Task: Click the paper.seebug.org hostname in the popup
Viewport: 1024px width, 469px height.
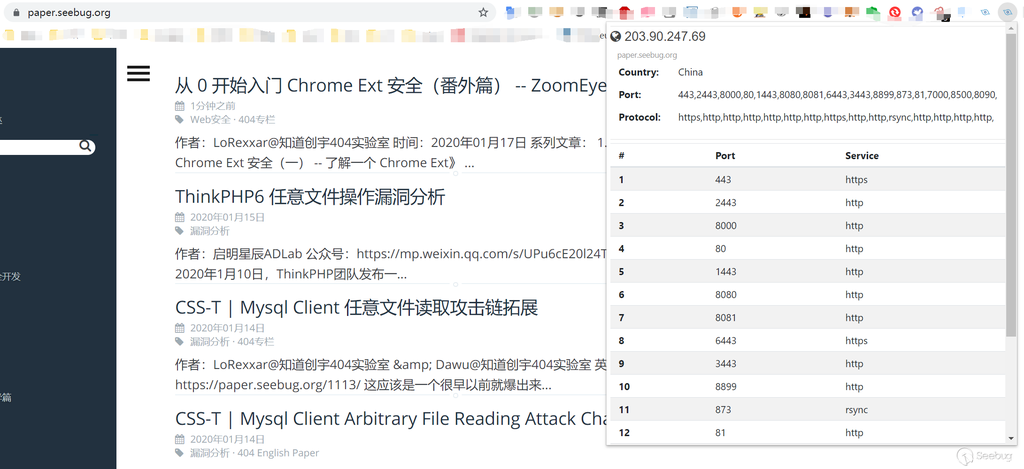Action: tap(647, 55)
